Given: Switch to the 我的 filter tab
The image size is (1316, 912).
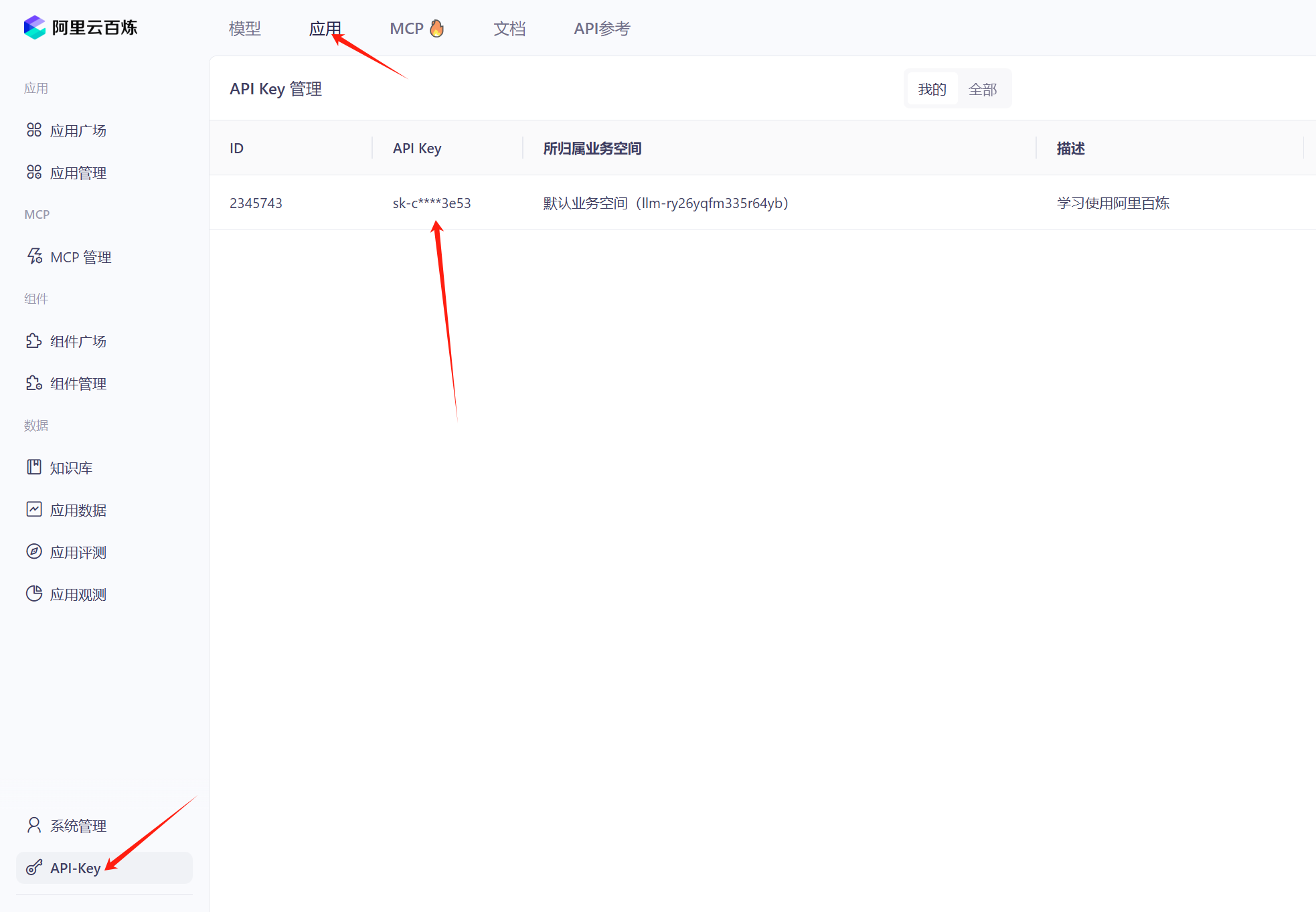Looking at the screenshot, I should [932, 89].
